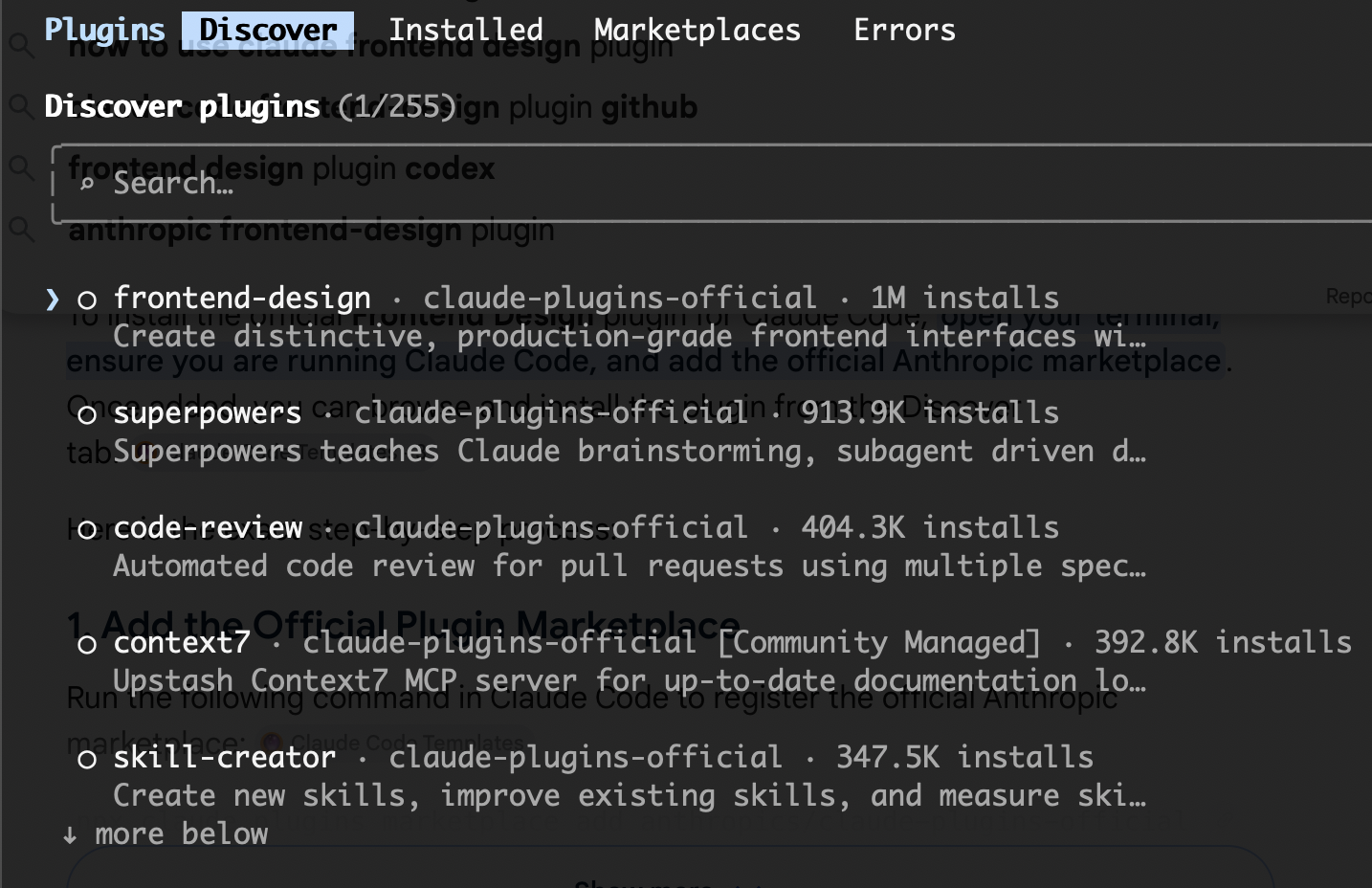Image resolution: width=1372 pixels, height=888 pixels.
Task: Click claude-plugins-official source on the frontend-design row
Action: (x=620, y=298)
